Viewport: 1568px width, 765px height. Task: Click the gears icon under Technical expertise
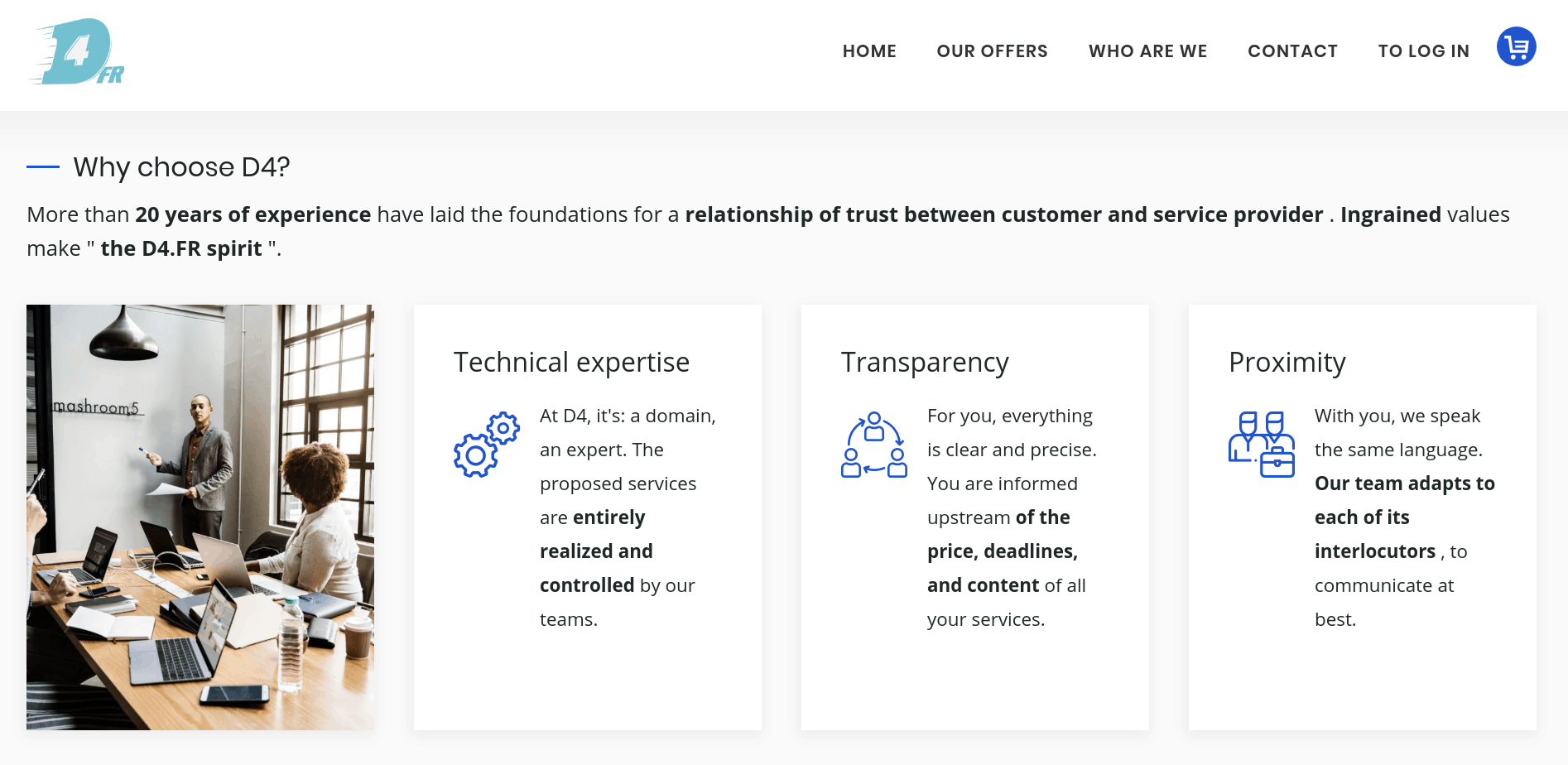pyautogui.click(x=487, y=445)
